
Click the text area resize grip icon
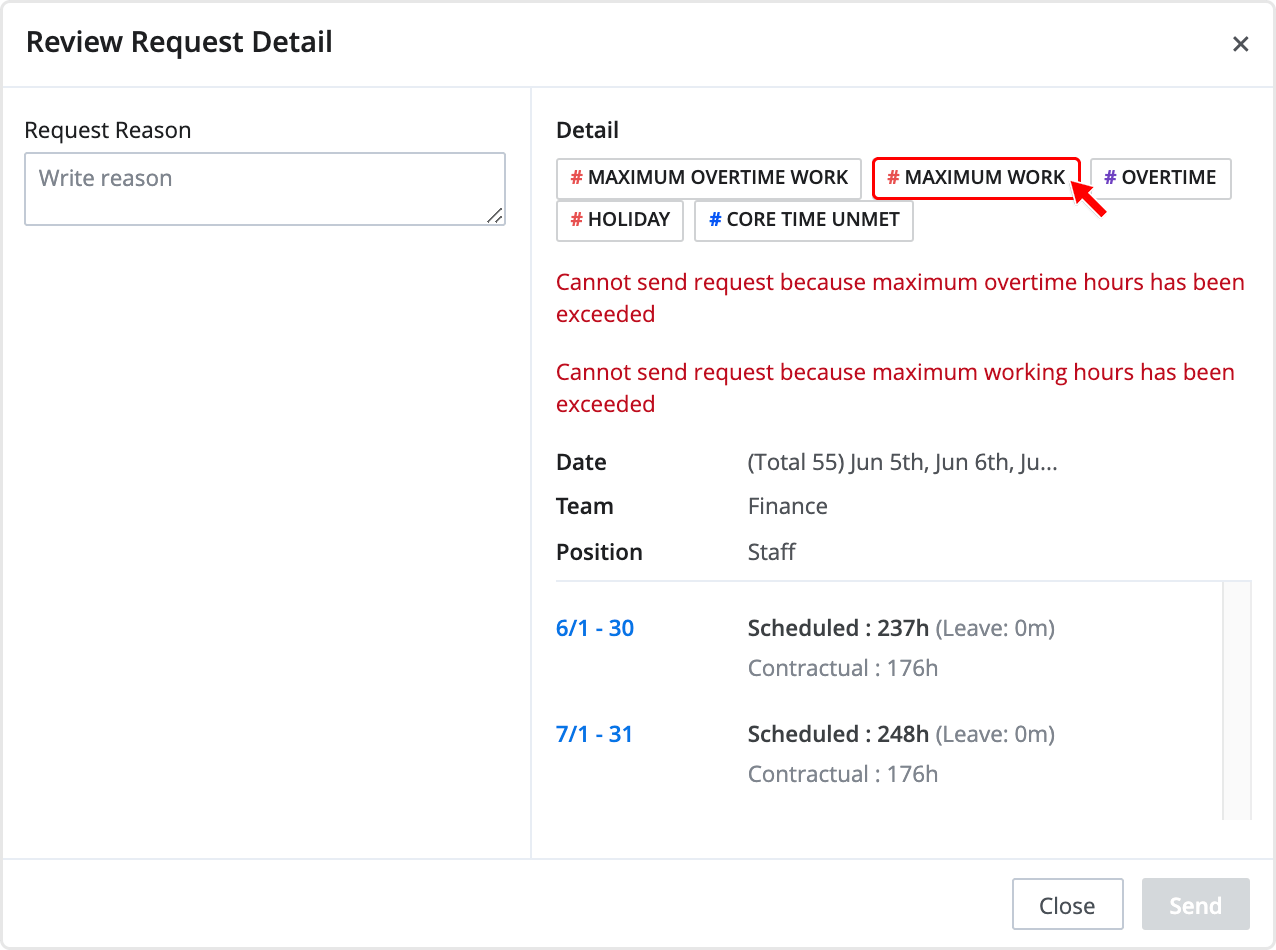pyautogui.click(x=495, y=215)
